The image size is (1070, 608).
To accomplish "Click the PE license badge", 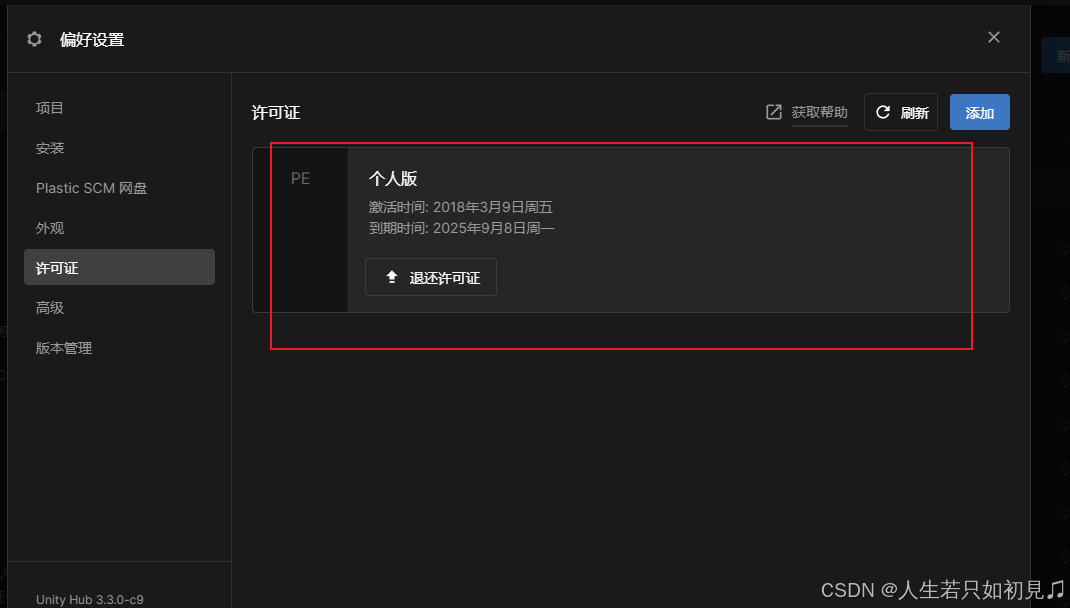I will pos(300,230).
